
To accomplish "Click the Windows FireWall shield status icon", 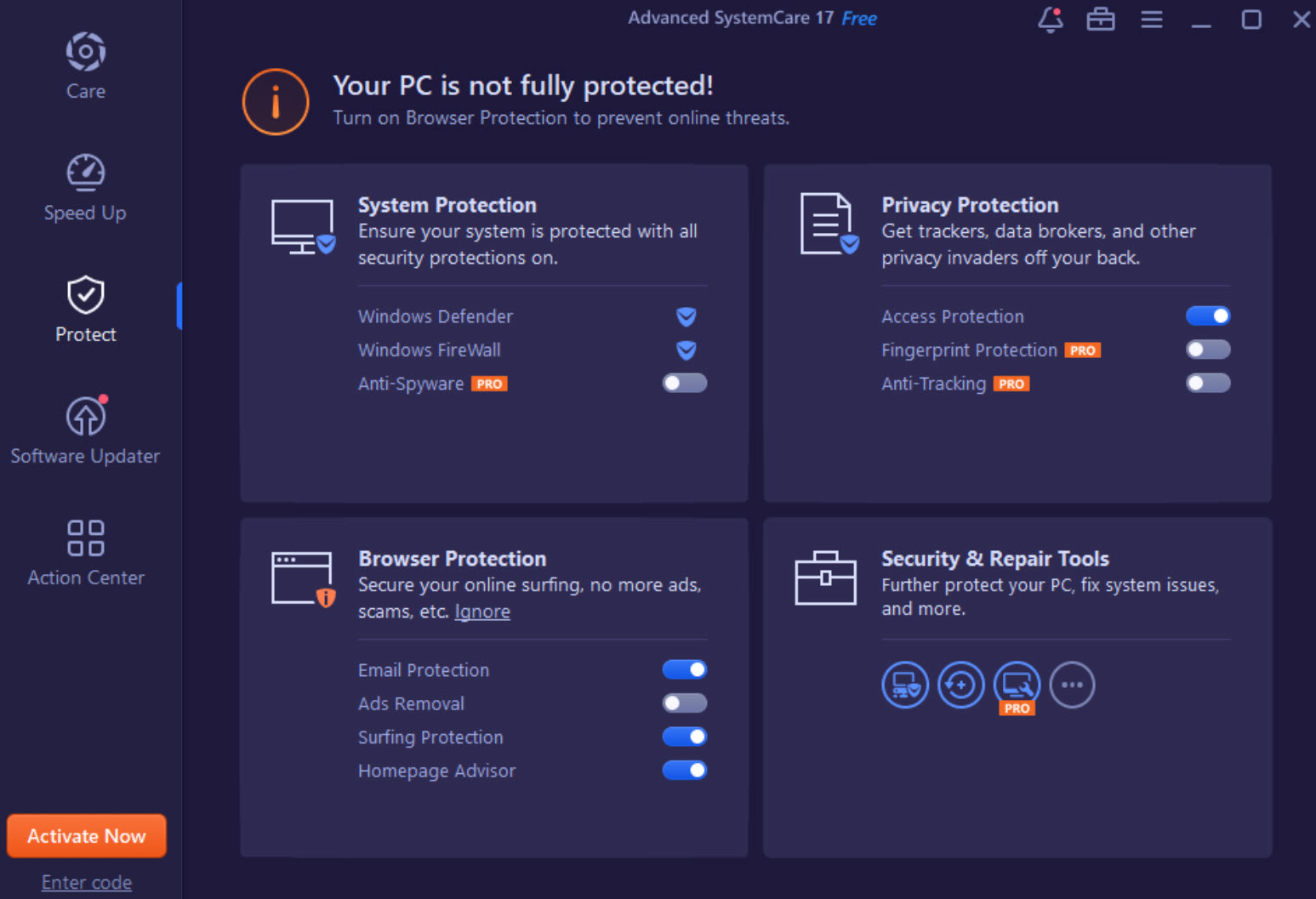I will pos(686,350).
